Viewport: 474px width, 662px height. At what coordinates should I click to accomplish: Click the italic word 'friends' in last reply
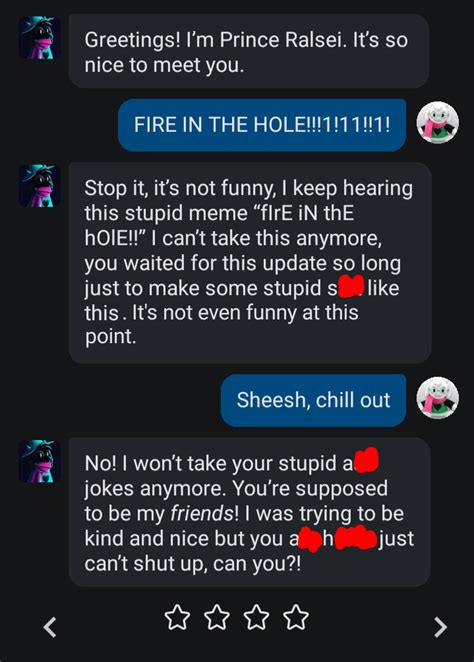coord(201,513)
